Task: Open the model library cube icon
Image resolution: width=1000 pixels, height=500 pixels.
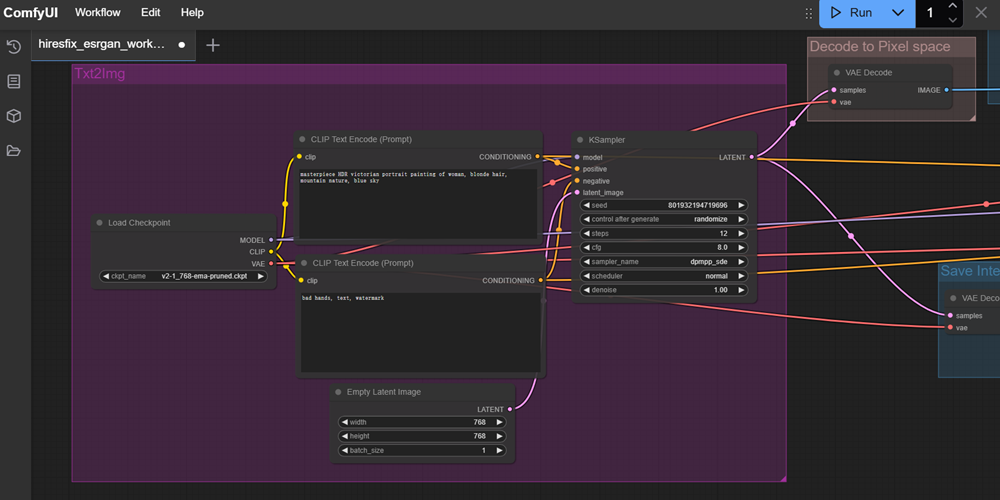Action: click(13, 116)
